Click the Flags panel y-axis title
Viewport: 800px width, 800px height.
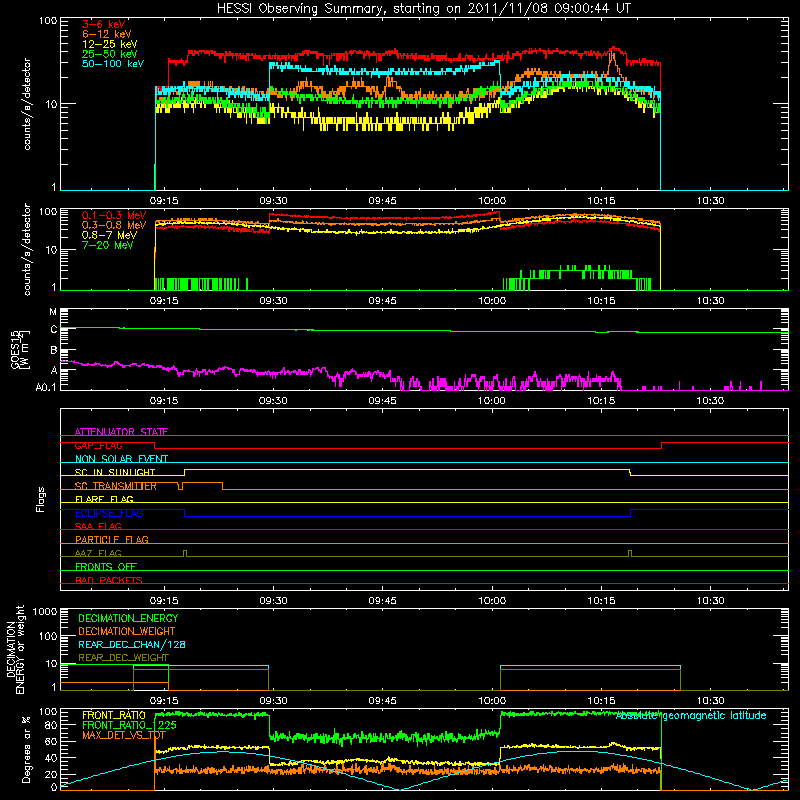(x=41, y=499)
